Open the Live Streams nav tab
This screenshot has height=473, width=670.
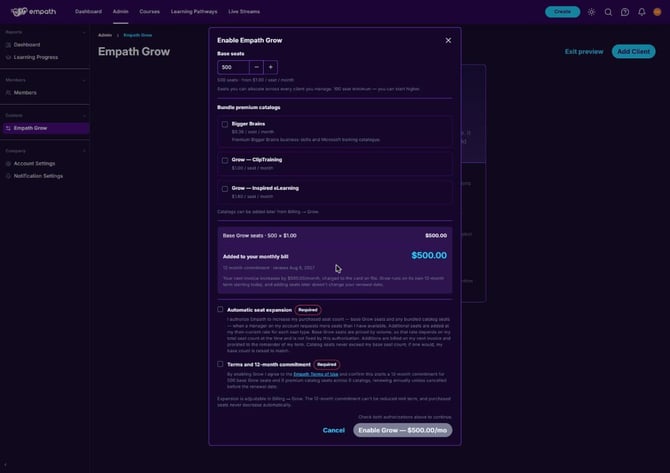tap(244, 12)
